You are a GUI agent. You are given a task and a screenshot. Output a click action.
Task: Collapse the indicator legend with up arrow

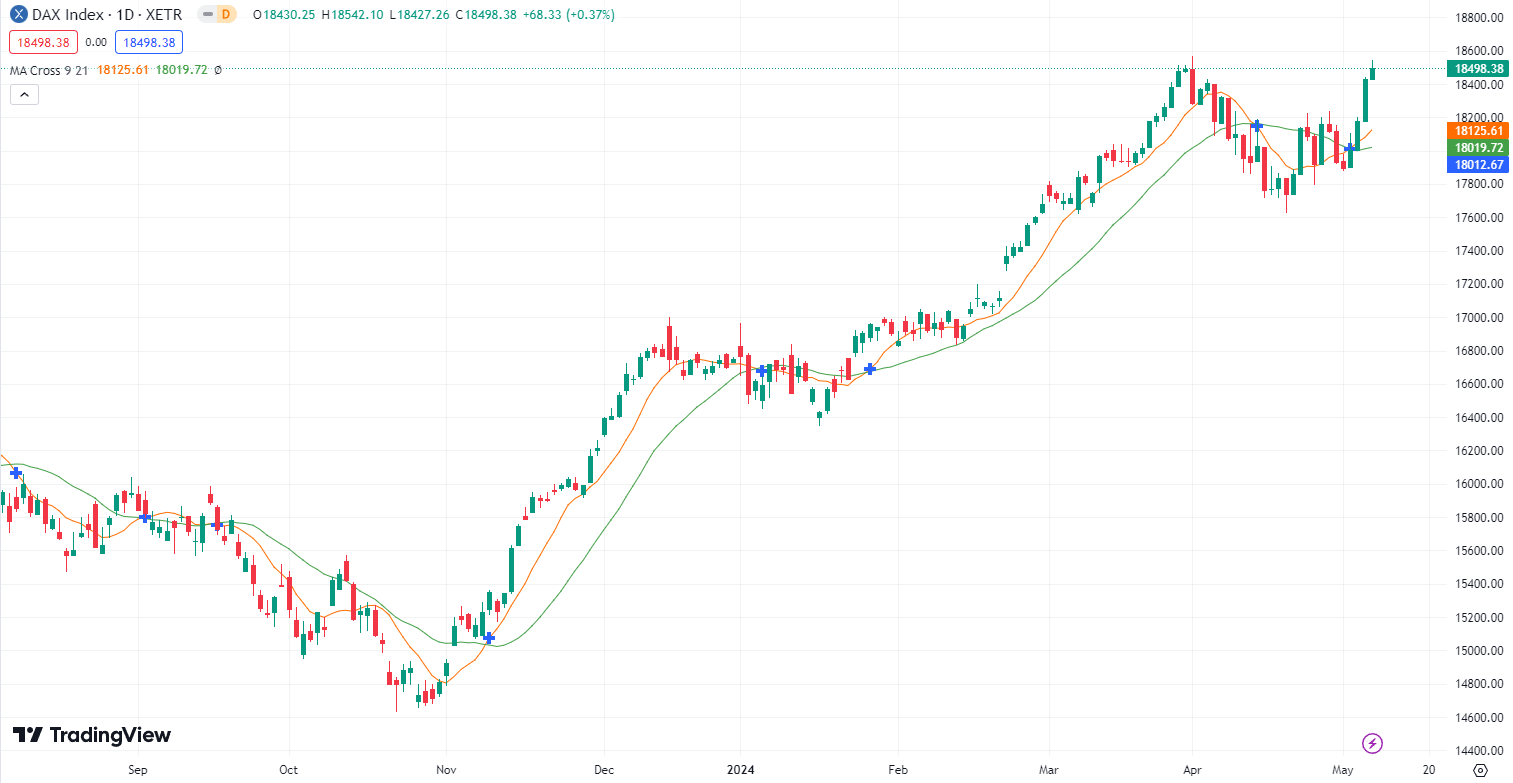pyautogui.click(x=24, y=95)
